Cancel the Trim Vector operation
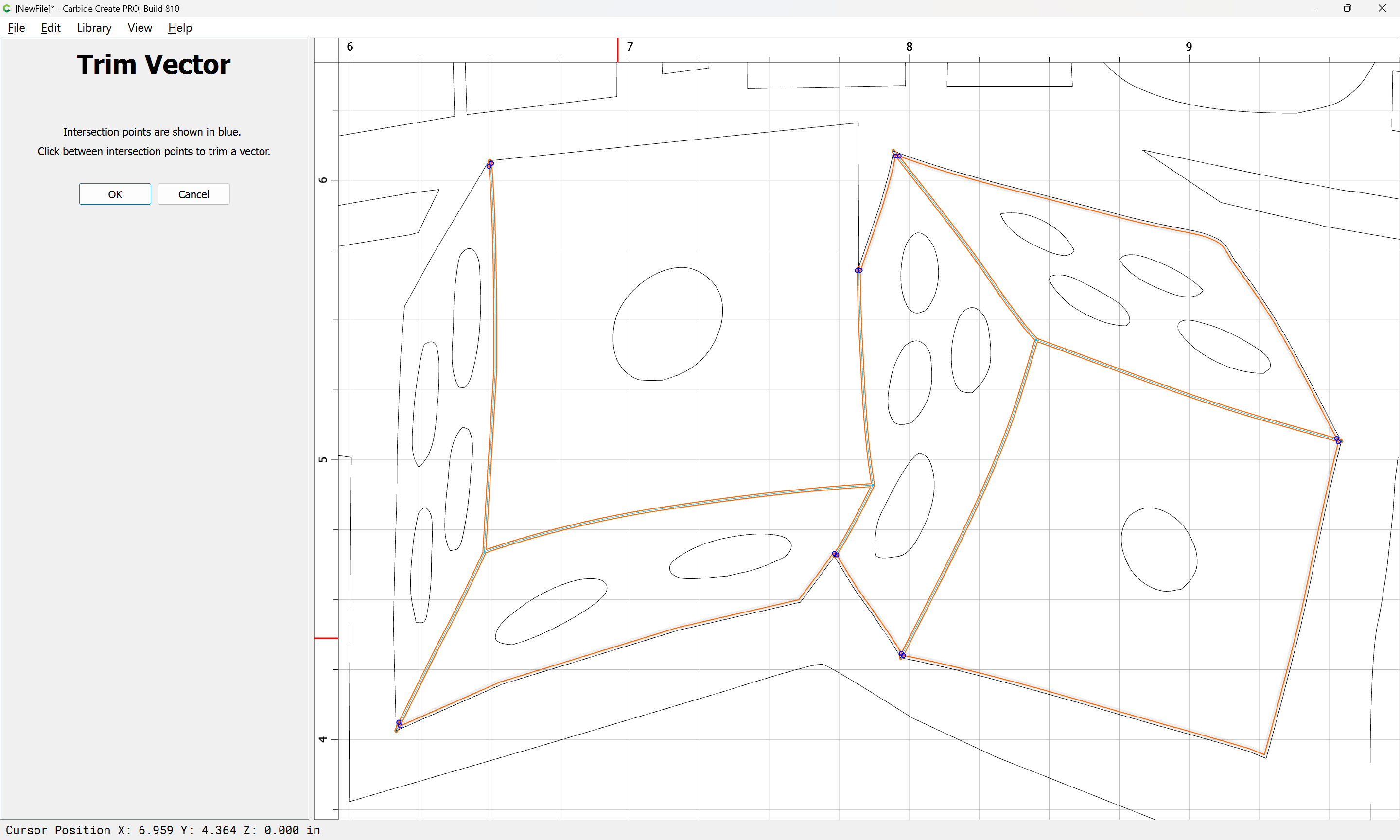The height and width of the screenshot is (840, 1400). point(193,194)
